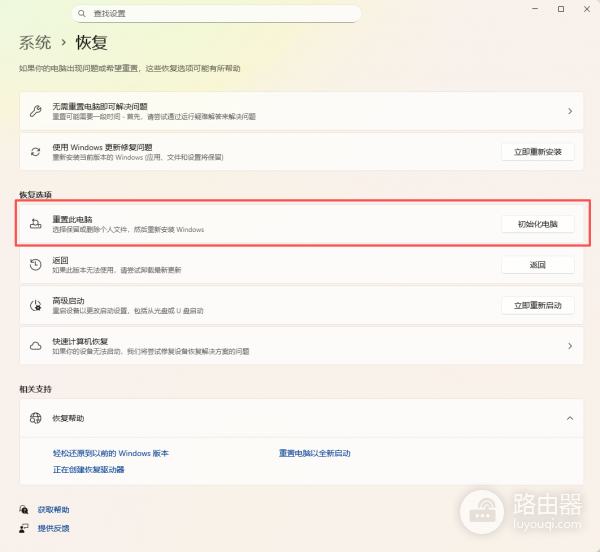Viewport: 600px width, 552px height.
Task: Click 高级启动 title text
Action: tap(68, 301)
